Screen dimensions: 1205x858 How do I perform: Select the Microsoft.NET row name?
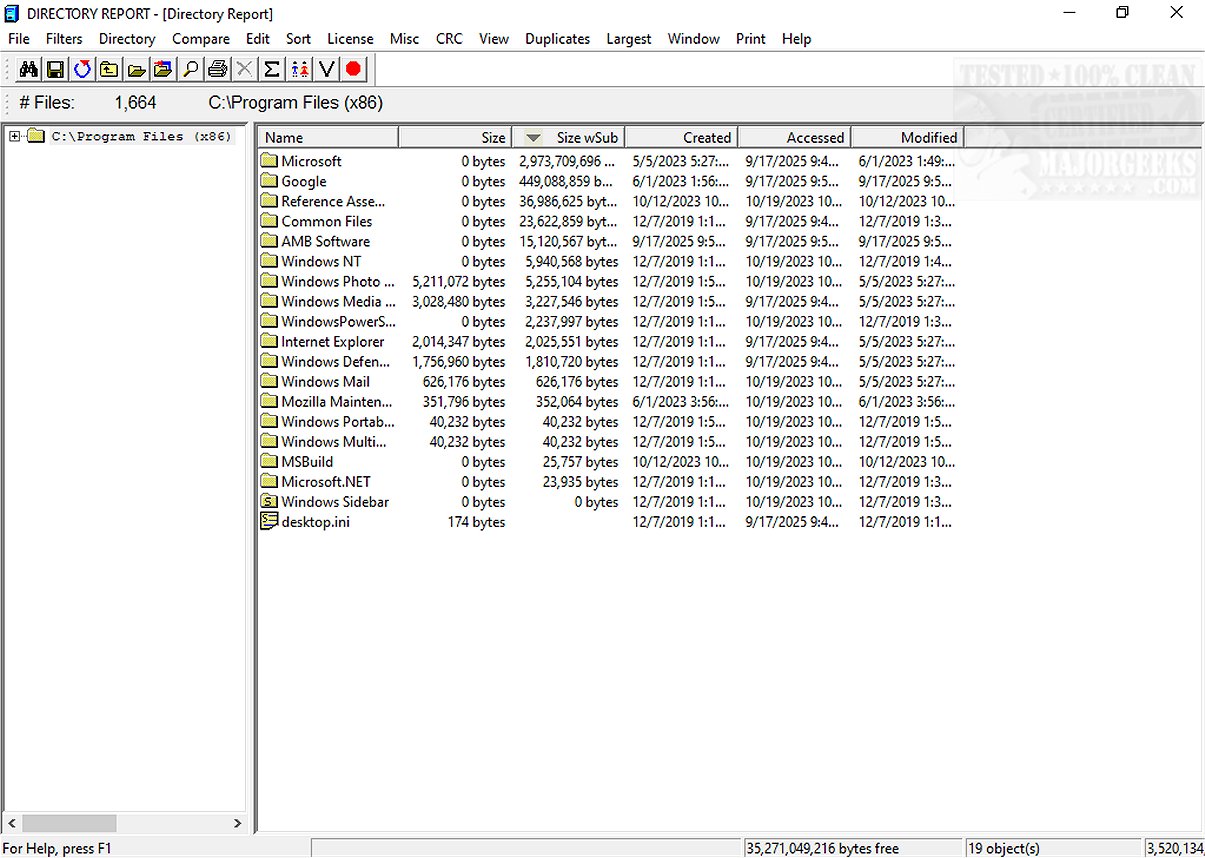[x=326, y=481]
